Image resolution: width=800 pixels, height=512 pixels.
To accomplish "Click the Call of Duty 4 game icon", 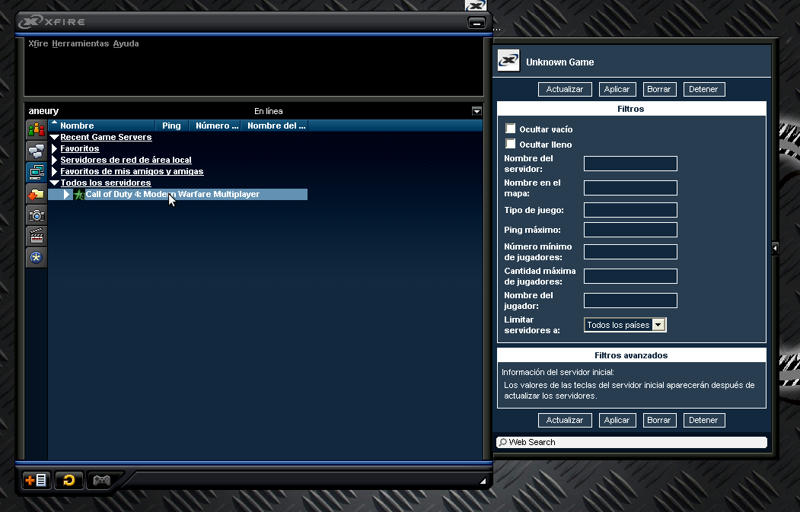I will [x=79, y=194].
